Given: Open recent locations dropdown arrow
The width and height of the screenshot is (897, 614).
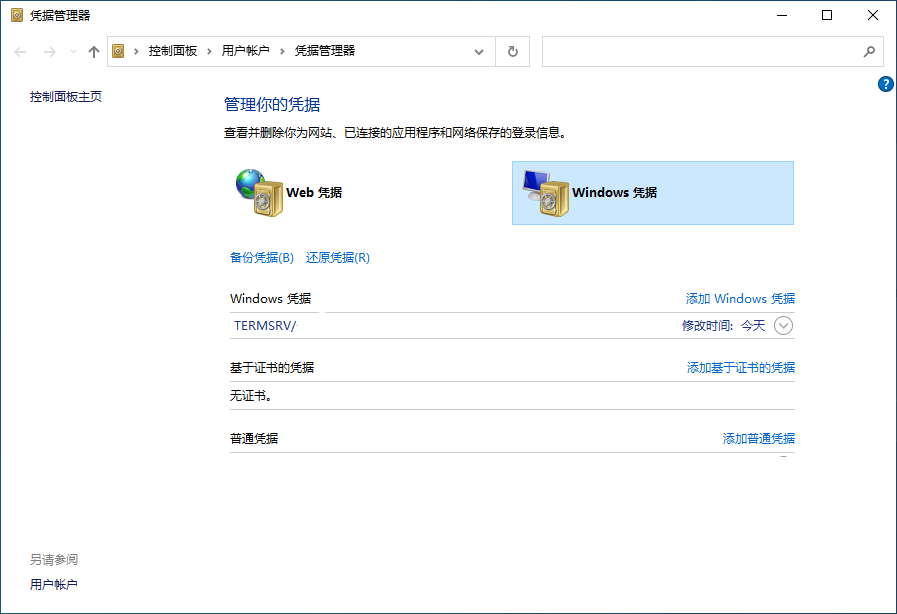Looking at the screenshot, I should 73,52.
